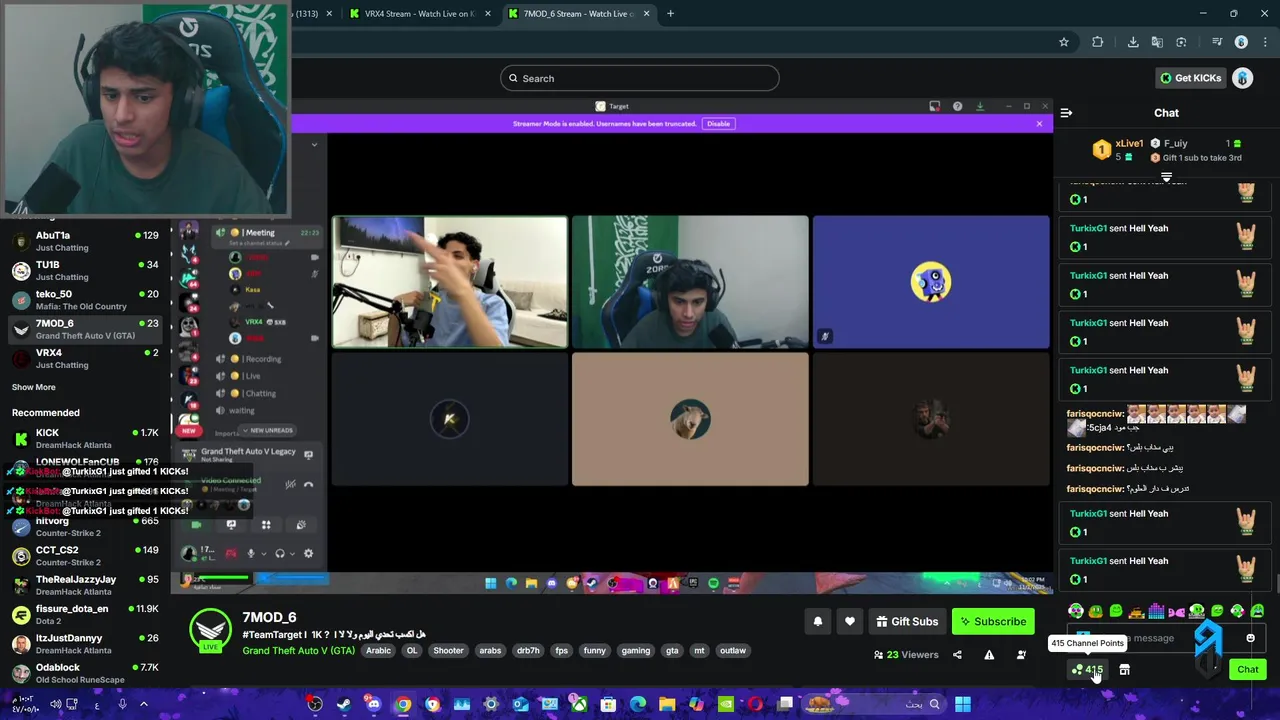Expand the chat leaderboard handle

pos(1166,177)
